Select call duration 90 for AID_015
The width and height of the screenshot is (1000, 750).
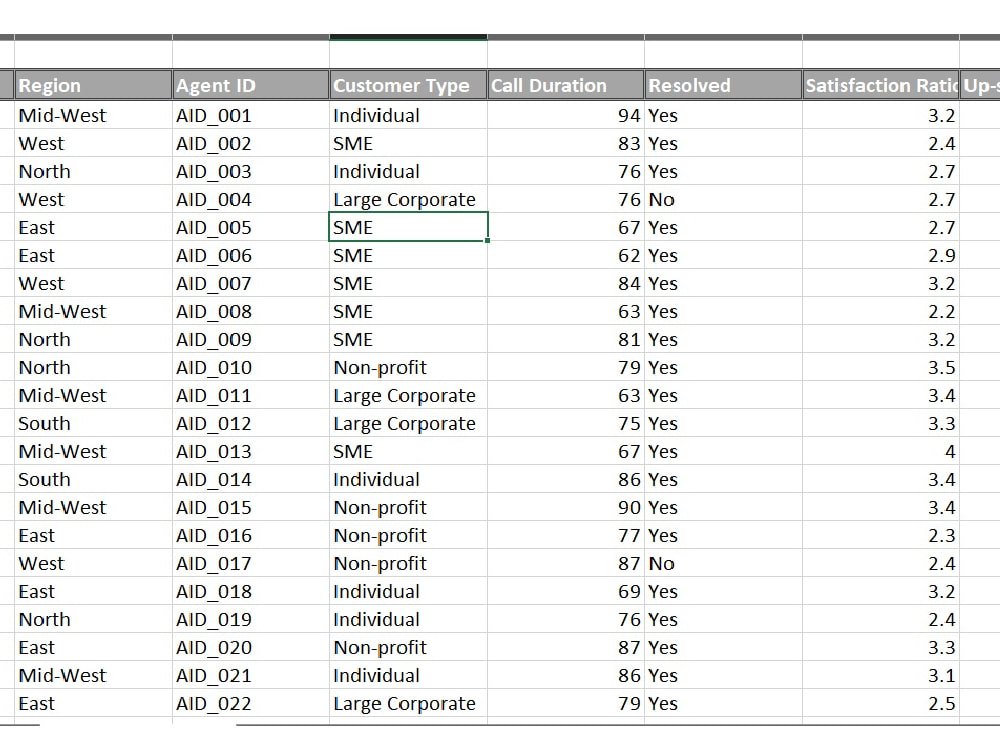(x=566, y=508)
